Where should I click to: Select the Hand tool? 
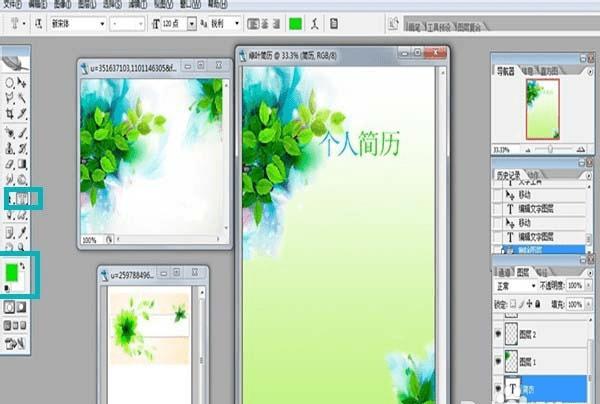coord(10,247)
